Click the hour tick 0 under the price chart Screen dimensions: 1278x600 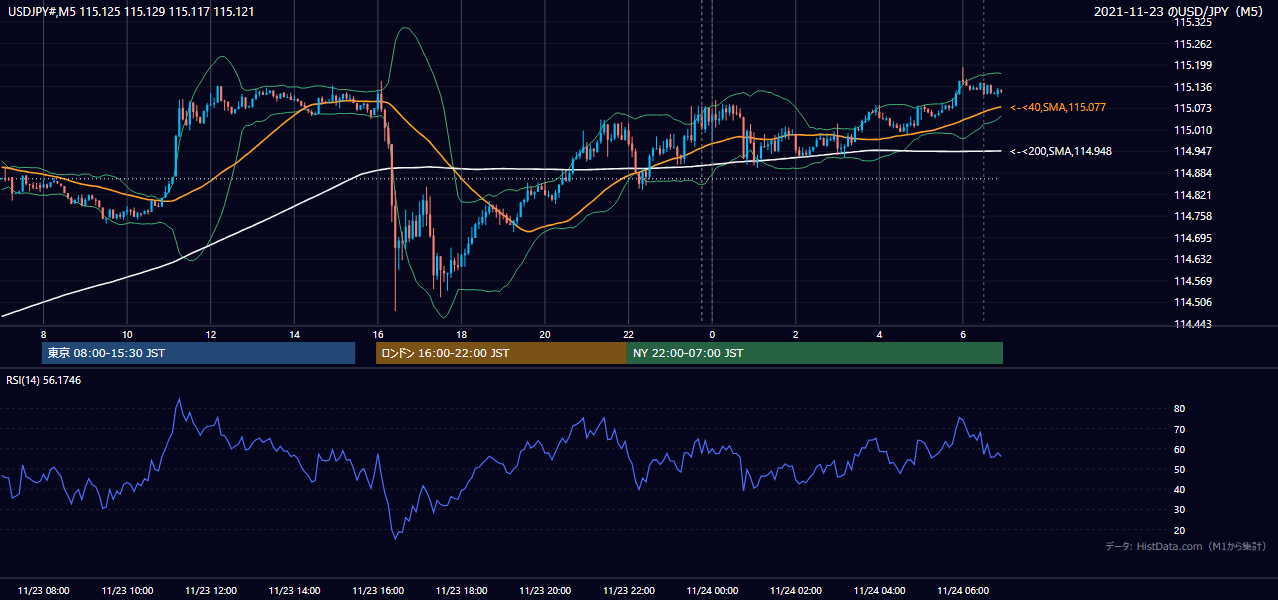click(712, 334)
